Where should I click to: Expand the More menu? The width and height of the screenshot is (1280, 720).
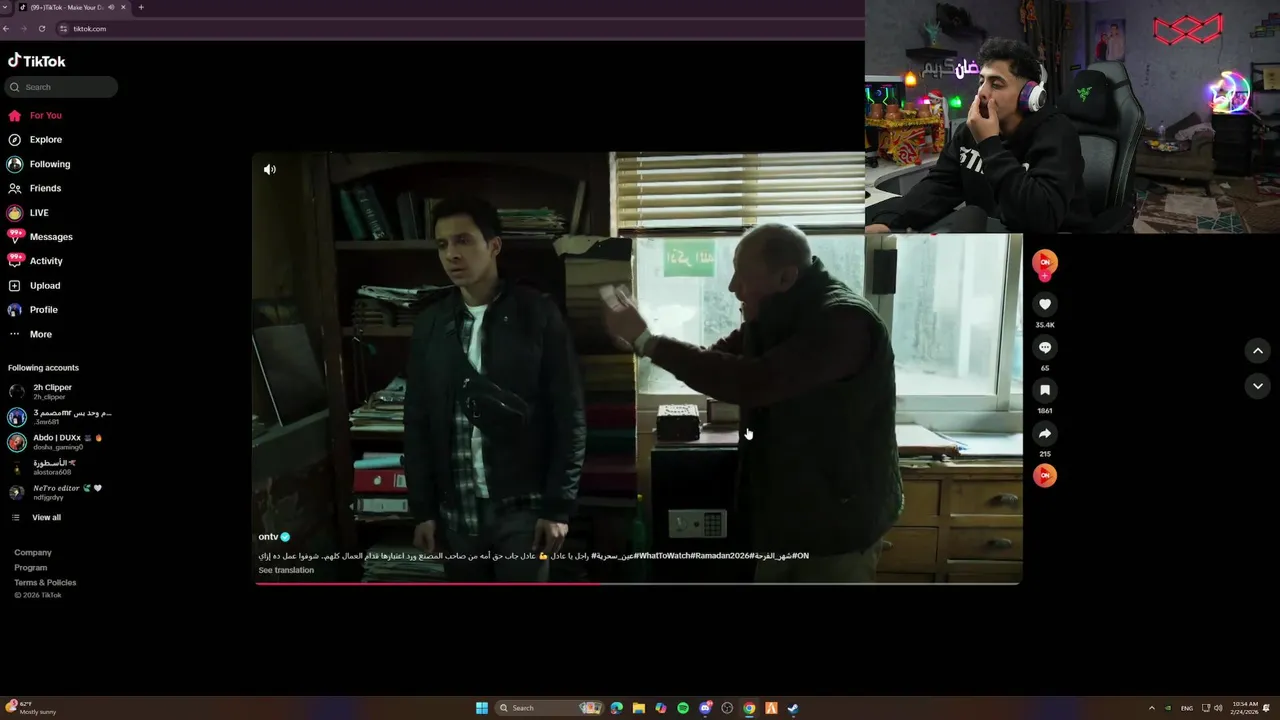point(30,334)
